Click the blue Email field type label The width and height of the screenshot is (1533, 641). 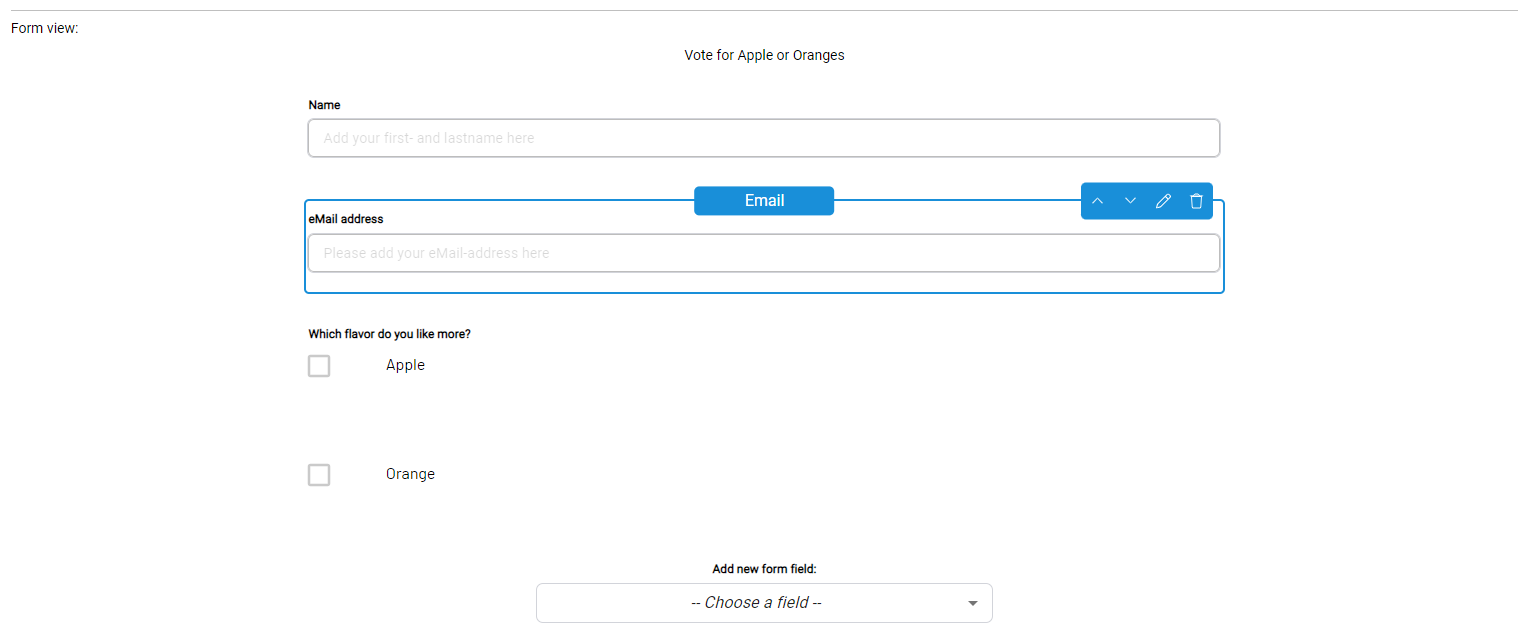[764, 200]
